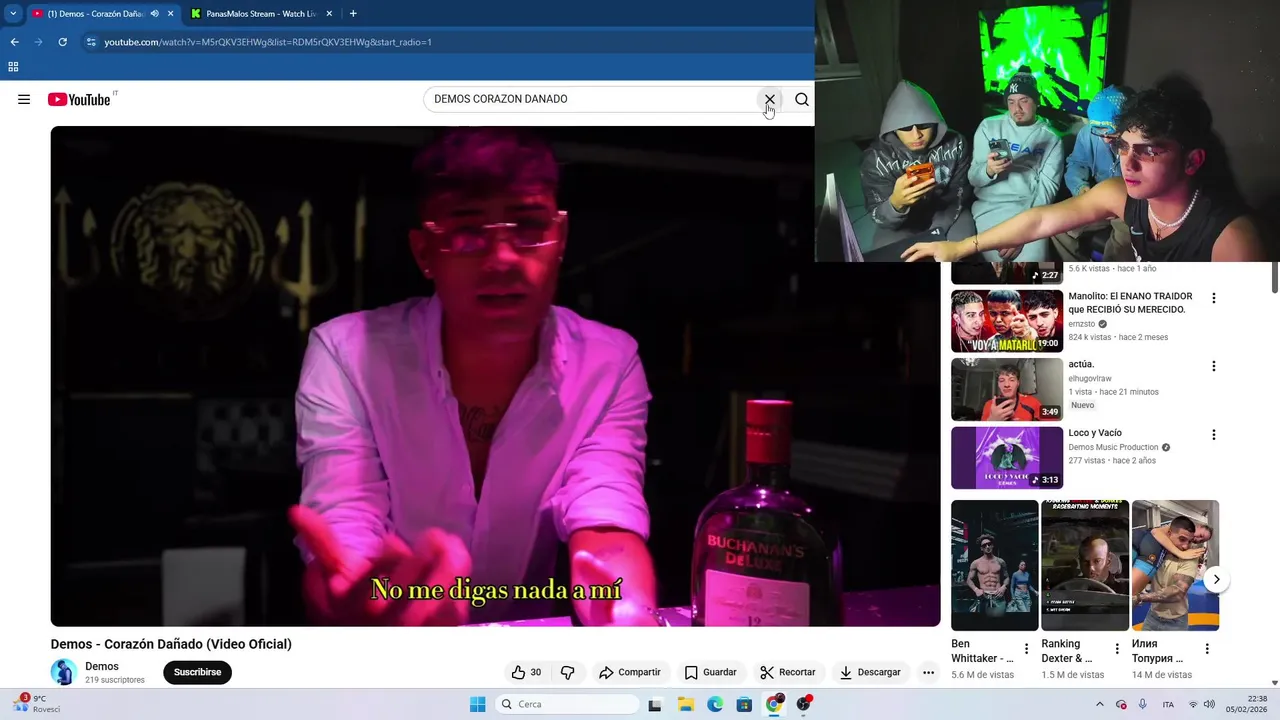Go forward in the browser
Screen dimensions: 1280x720
(38, 42)
